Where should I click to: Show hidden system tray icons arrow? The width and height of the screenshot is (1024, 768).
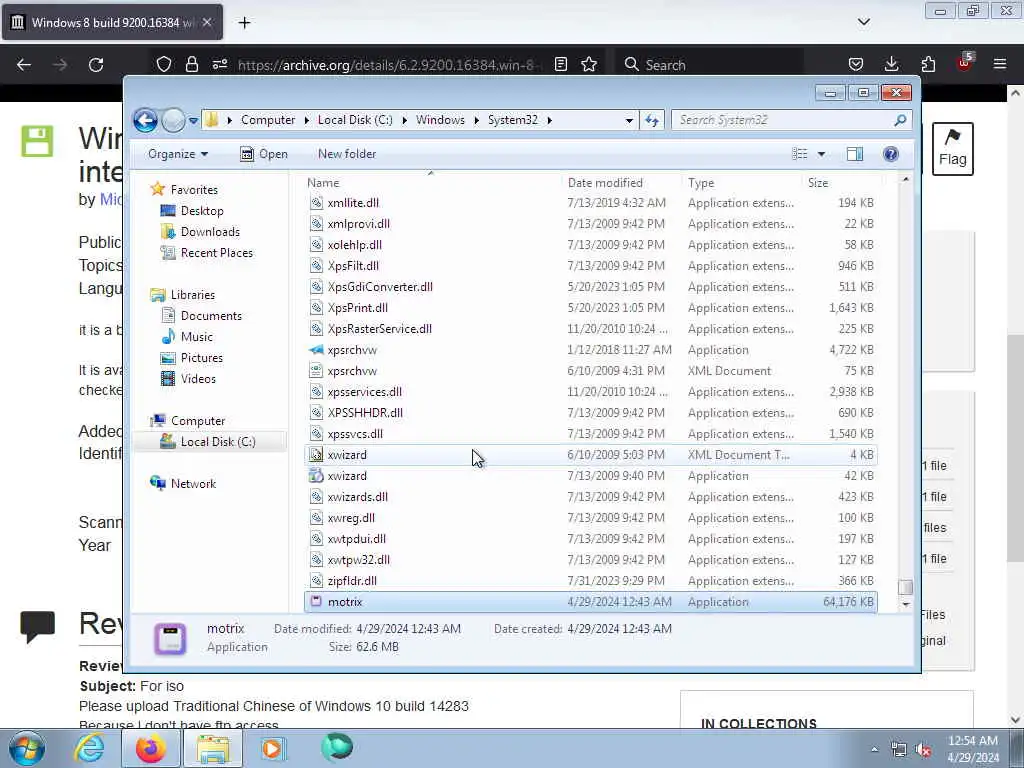coord(874,750)
